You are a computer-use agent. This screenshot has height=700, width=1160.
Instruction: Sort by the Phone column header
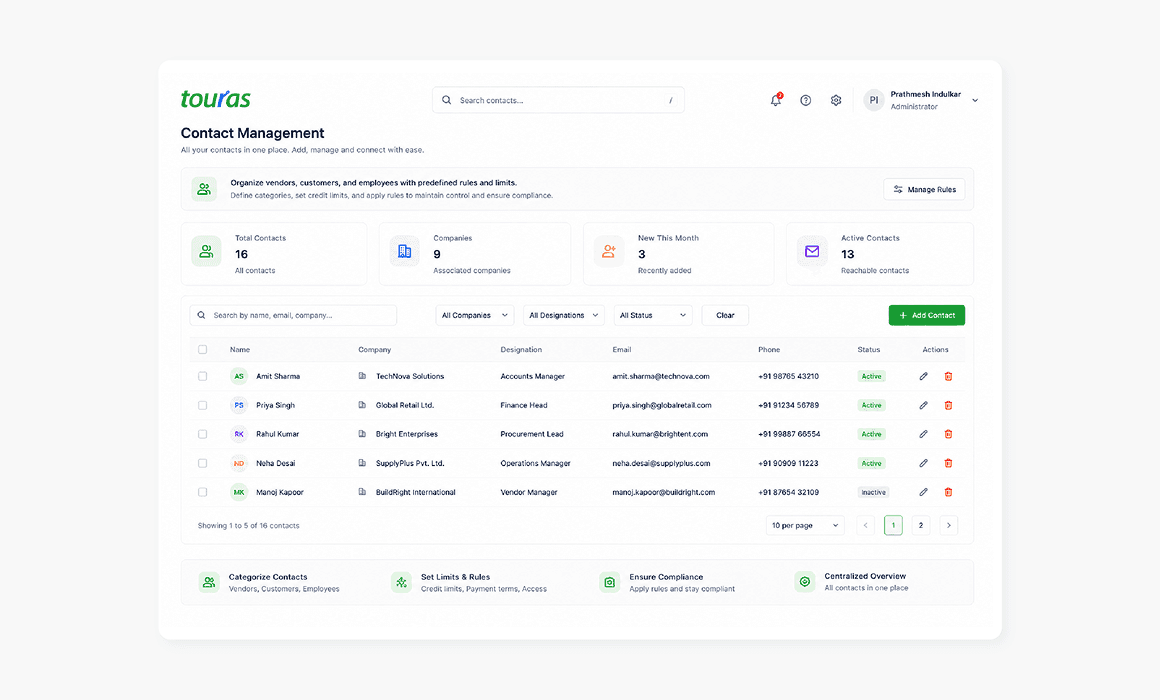coord(769,349)
